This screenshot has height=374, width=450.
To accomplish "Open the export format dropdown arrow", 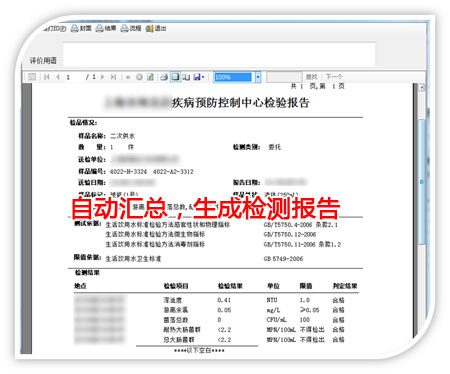I will tap(203, 77).
